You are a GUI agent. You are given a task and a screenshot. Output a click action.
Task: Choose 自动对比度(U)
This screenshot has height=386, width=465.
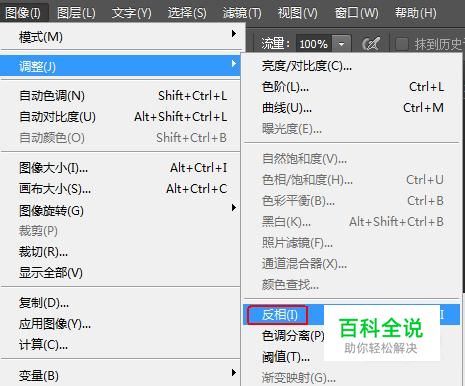pyautogui.click(x=120, y=117)
